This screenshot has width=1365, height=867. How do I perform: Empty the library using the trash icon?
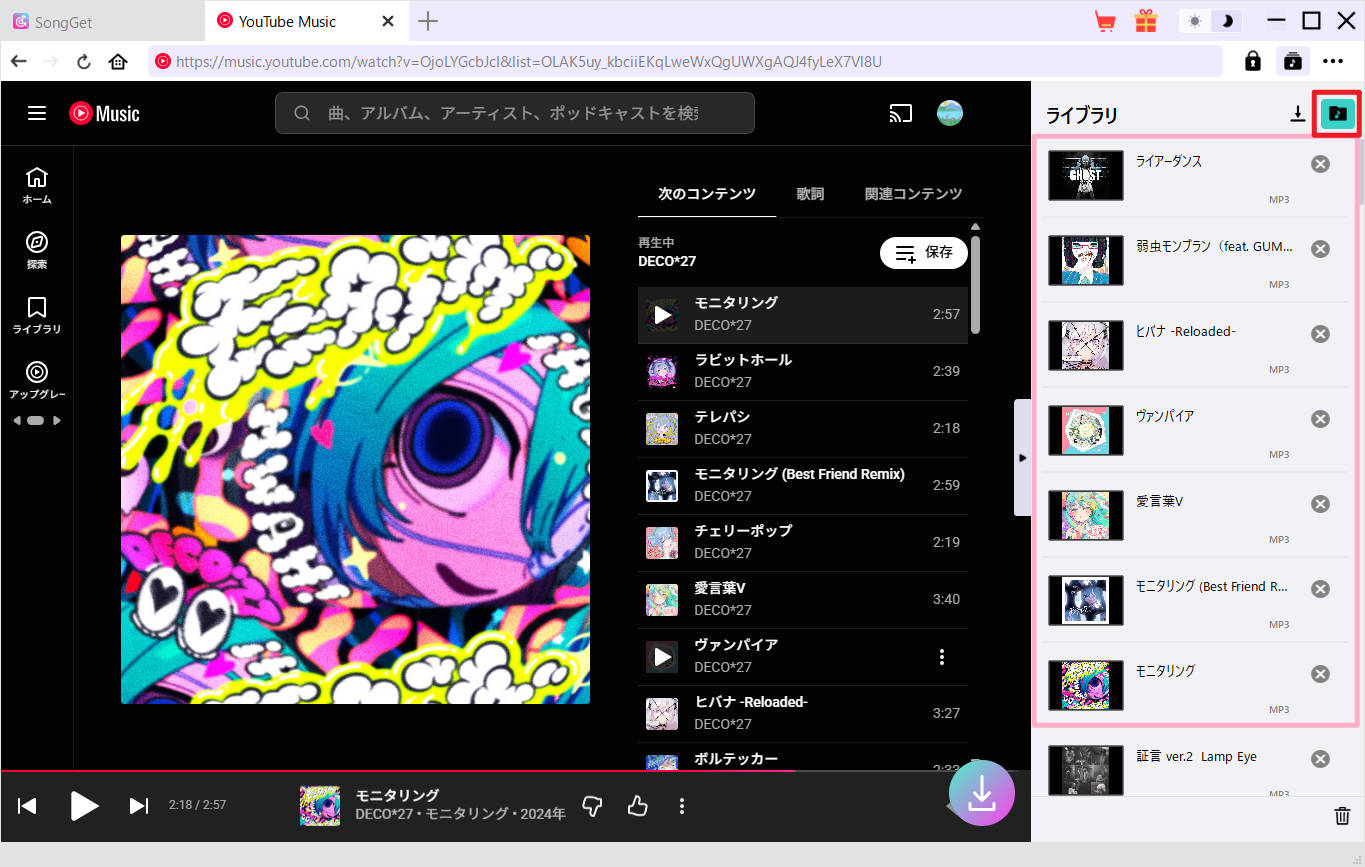coord(1341,815)
